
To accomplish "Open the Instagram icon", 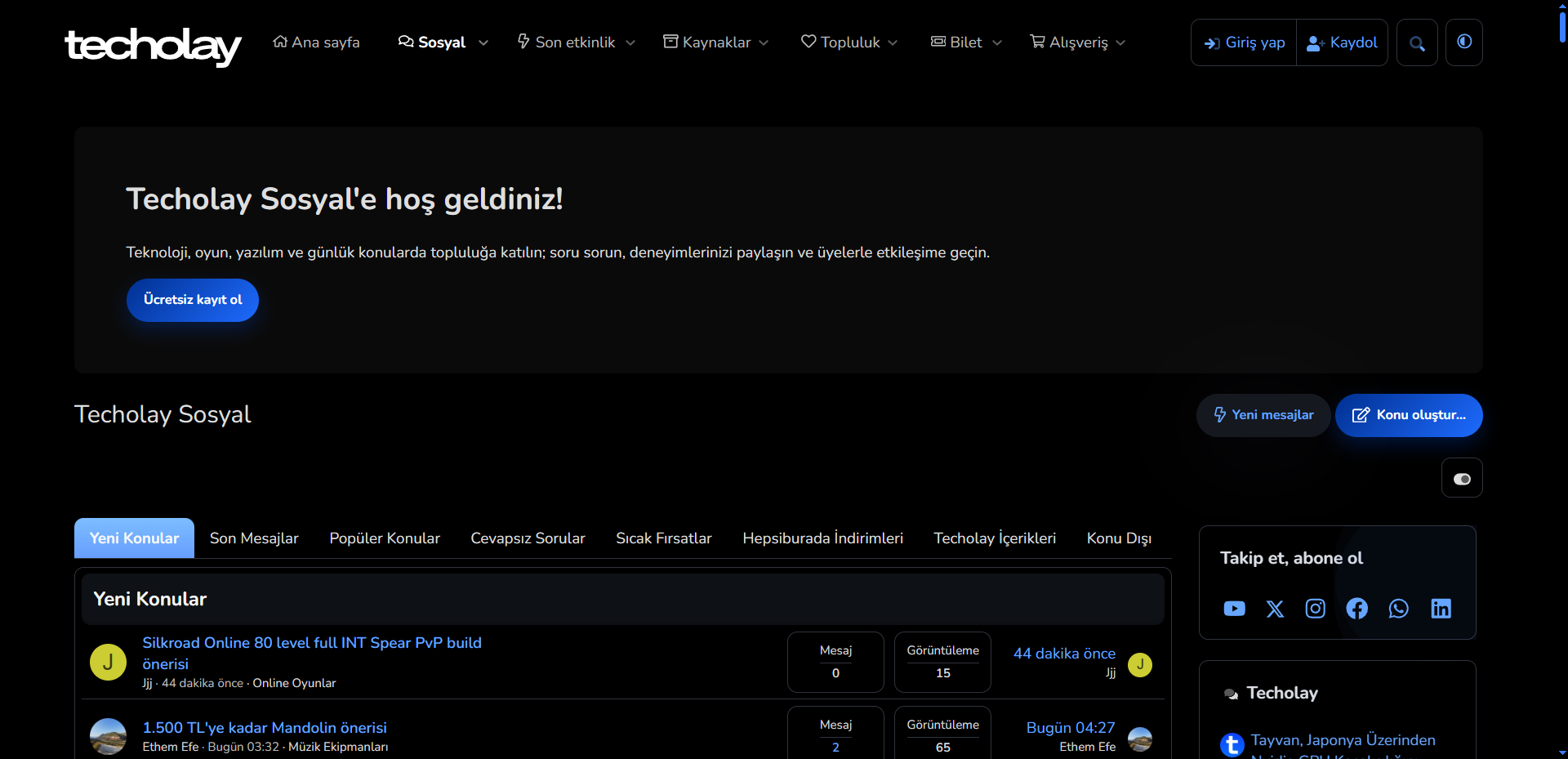I will pyautogui.click(x=1316, y=609).
